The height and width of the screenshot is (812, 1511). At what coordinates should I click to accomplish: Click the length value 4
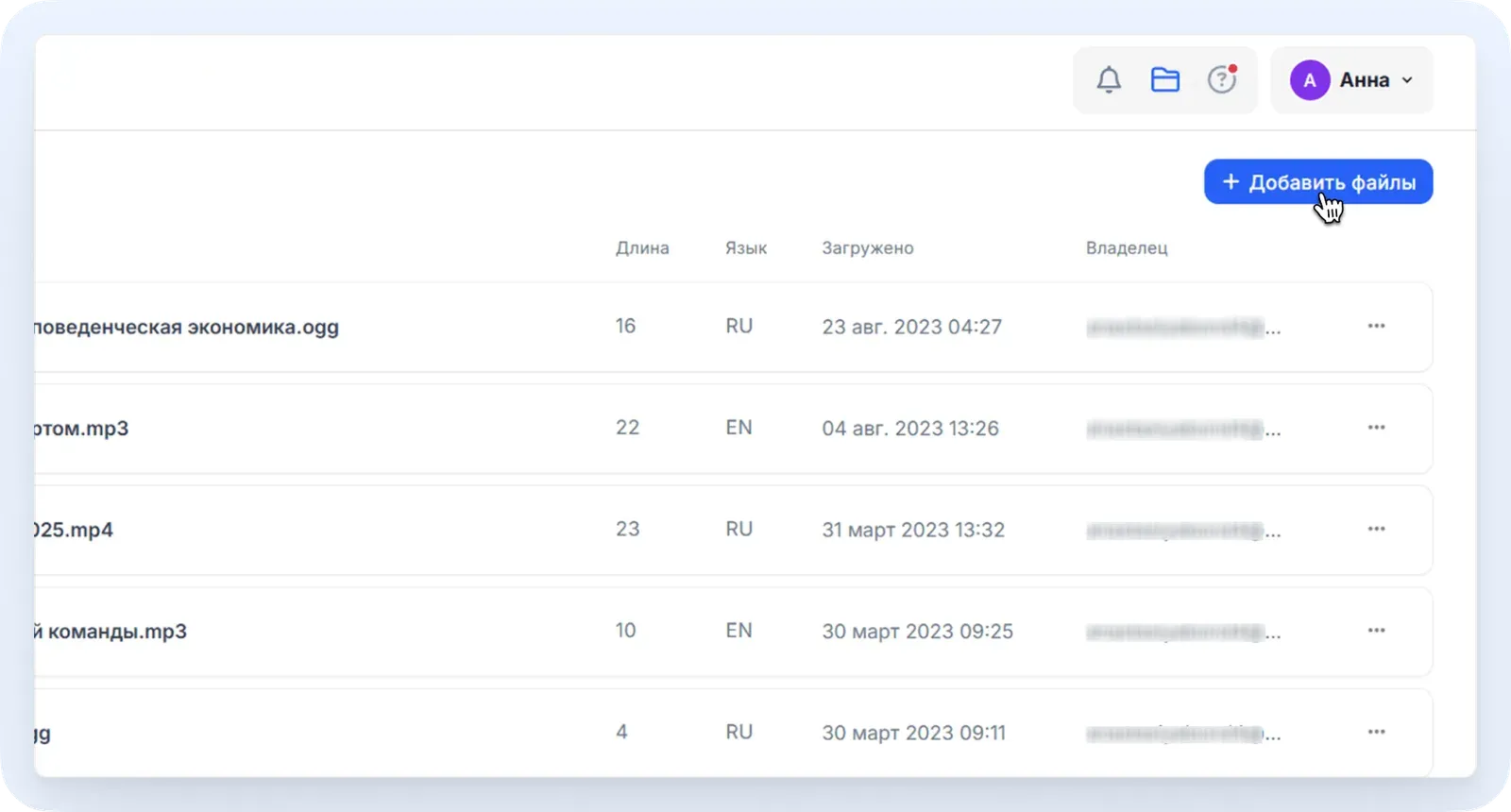621,732
